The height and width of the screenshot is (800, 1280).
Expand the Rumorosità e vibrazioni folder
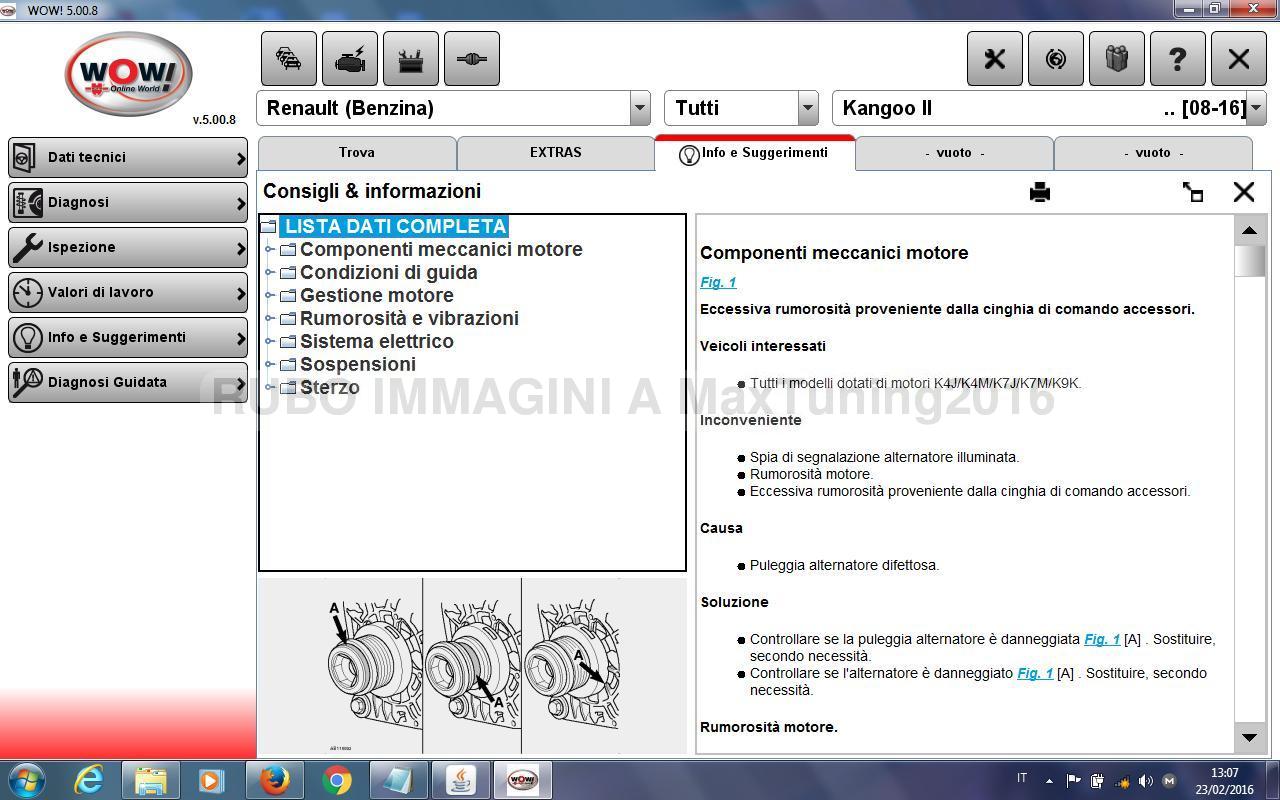[x=269, y=319]
